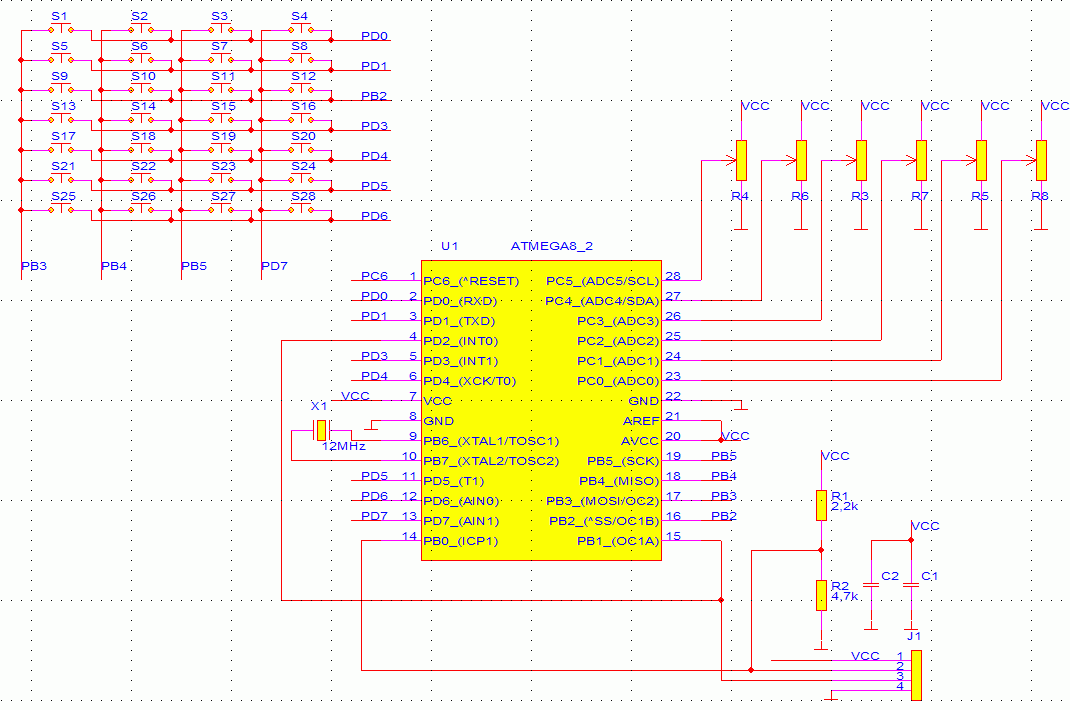This screenshot has height=710, width=1070.
Task: Click the PD7 net label under keypad column
Action: click(x=274, y=266)
